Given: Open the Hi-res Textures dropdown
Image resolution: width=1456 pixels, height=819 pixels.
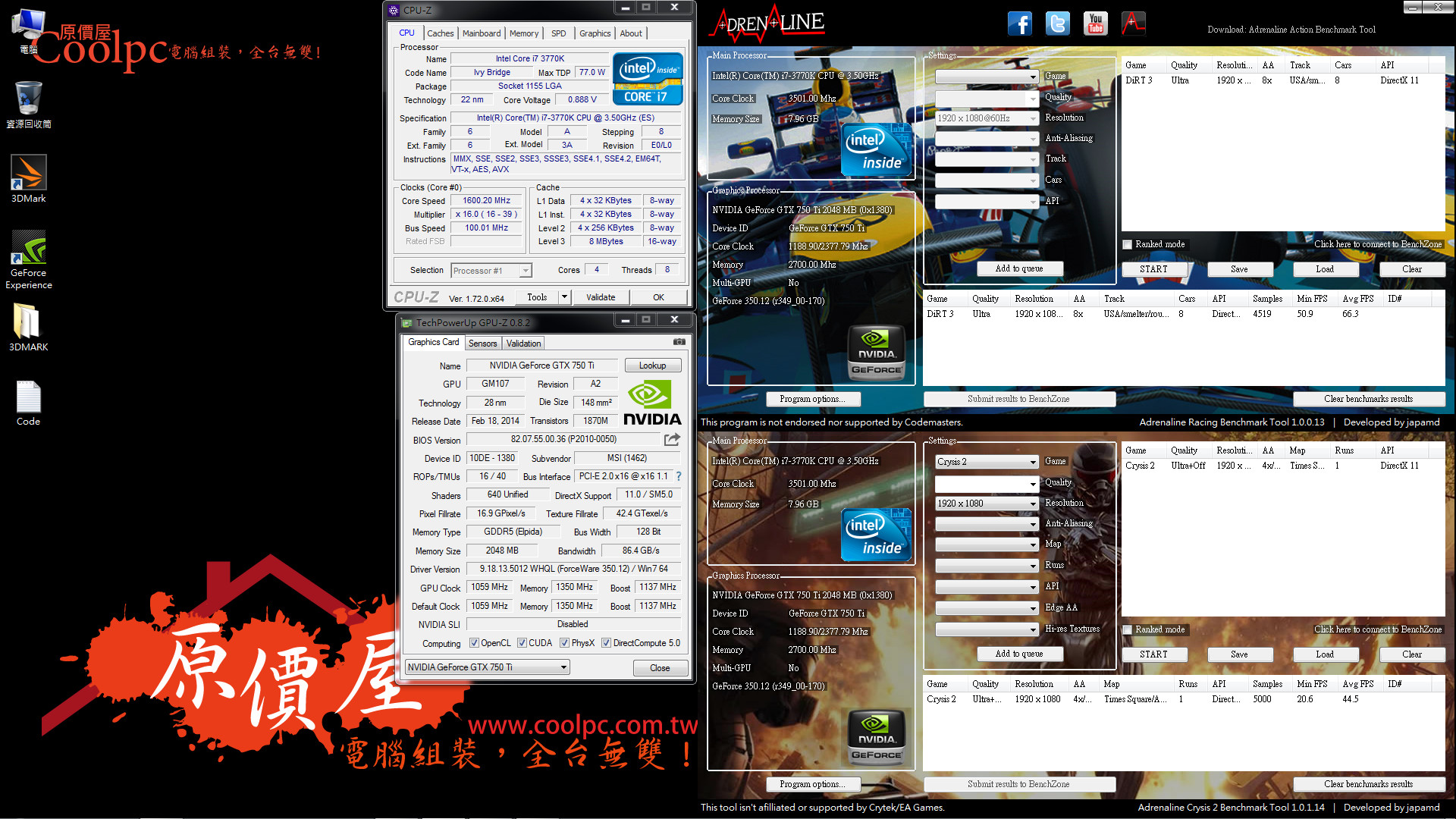Looking at the screenshot, I should [987, 629].
